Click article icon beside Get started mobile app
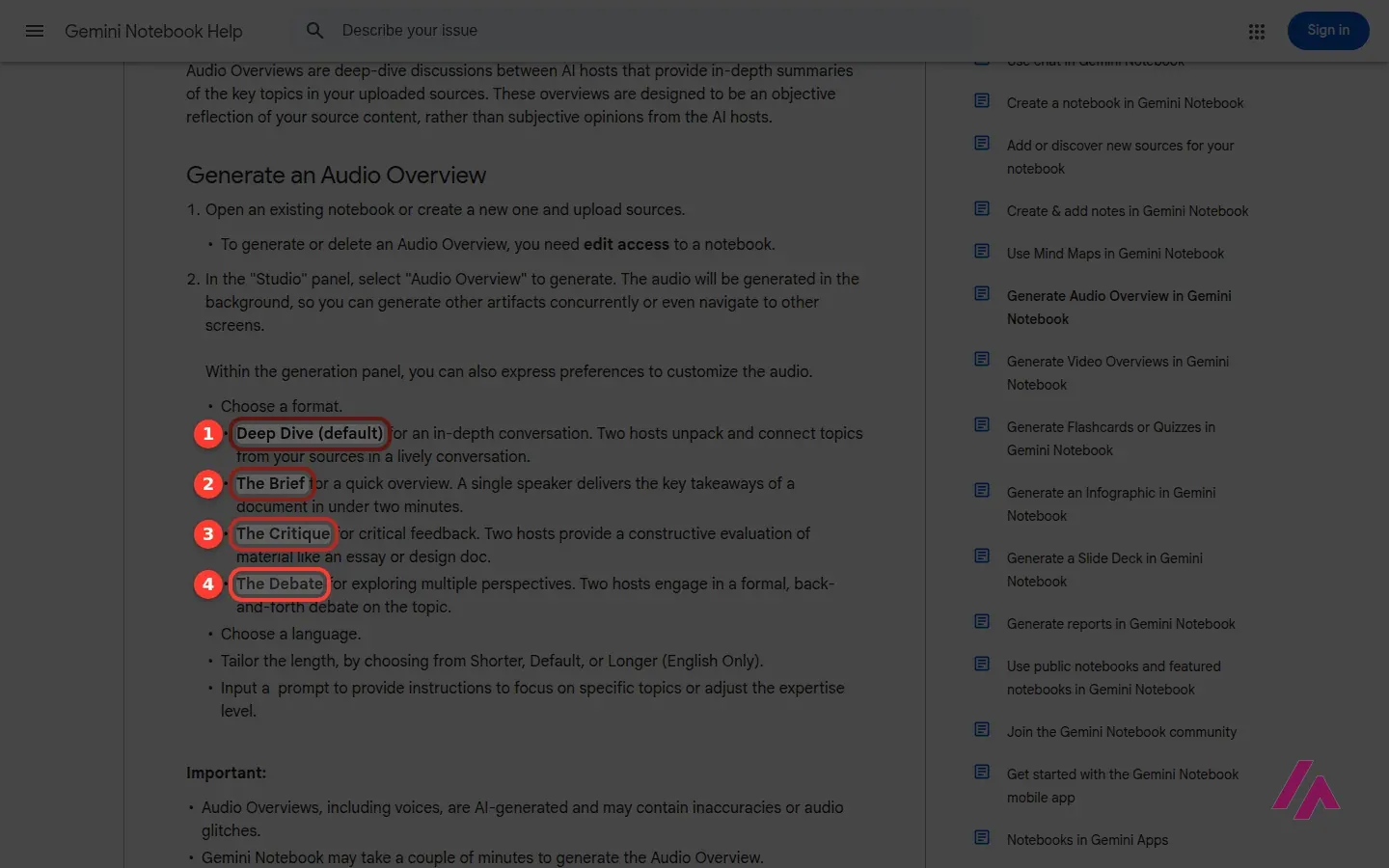1389x868 pixels. [982, 772]
